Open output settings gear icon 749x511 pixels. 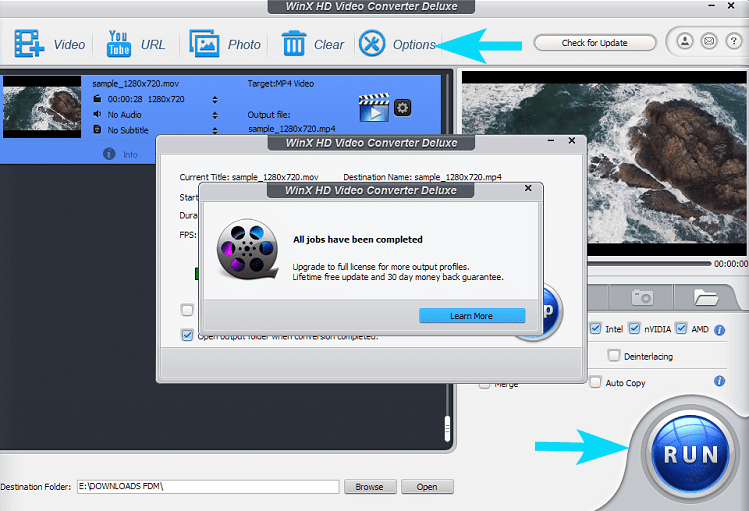pyautogui.click(x=402, y=107)
